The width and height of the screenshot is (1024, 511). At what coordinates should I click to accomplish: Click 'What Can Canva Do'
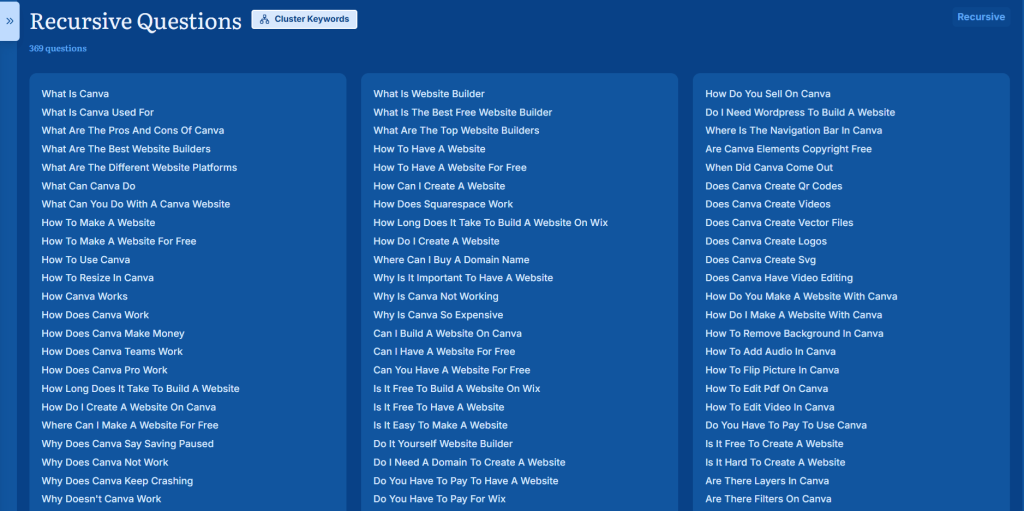(89, 186)
